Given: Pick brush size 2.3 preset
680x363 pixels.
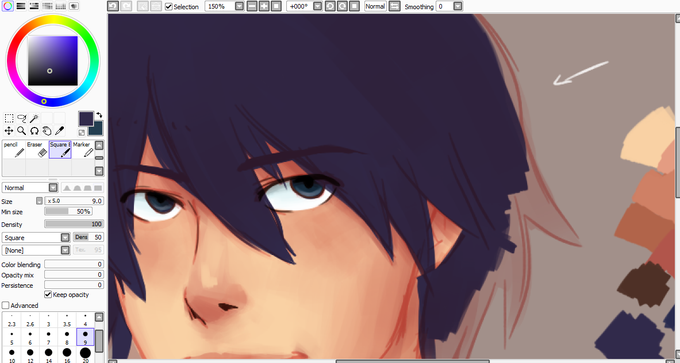Looking at the screenshot, I should [x=12, y=320].
